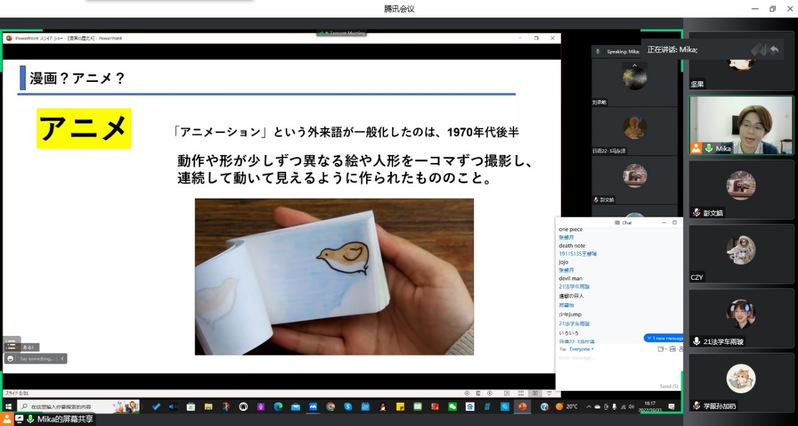Click Mika's microphone icon in video tile
This screenshot has height=426, width=798.
tap(709, 148)
